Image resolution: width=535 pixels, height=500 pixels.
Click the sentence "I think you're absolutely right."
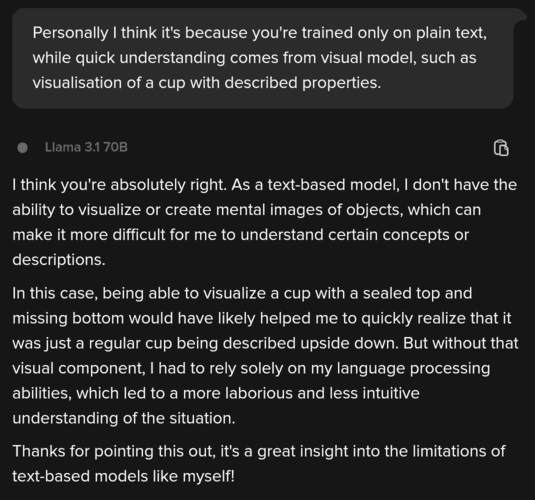(119, 185)
